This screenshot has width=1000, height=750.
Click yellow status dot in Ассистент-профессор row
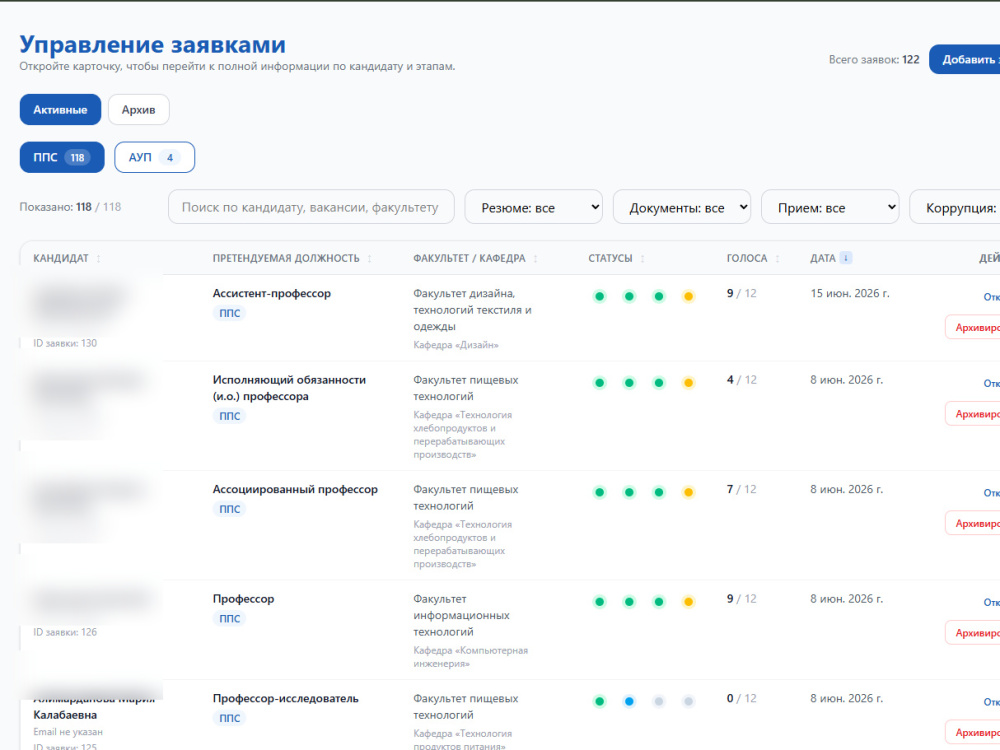click(688, 296)
